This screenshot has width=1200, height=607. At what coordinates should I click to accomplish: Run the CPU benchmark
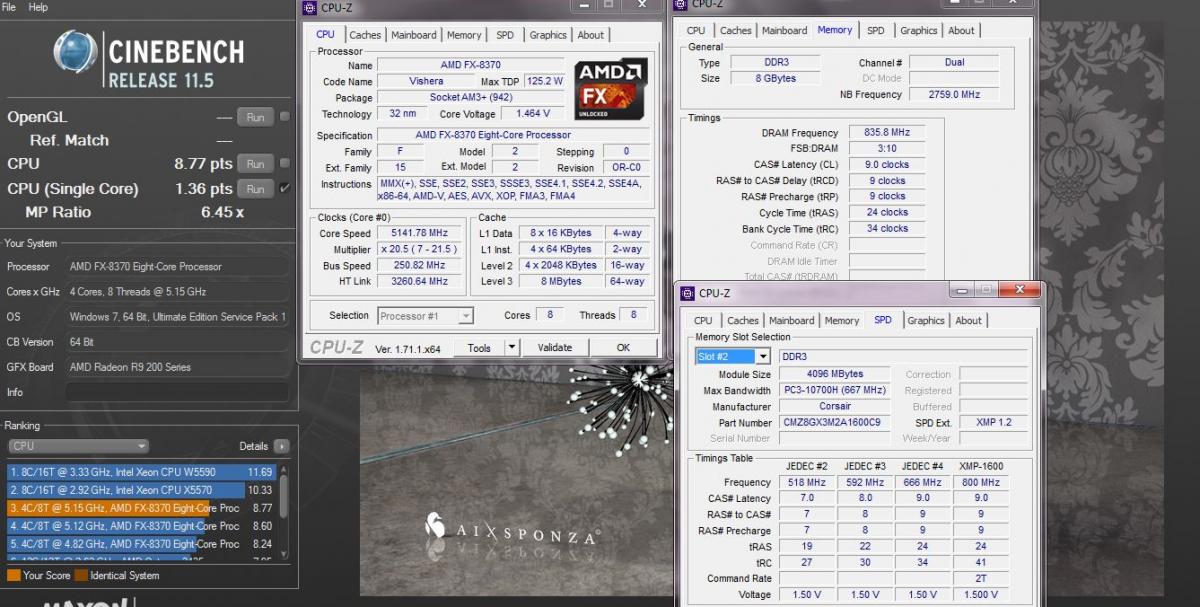click(255, 163)
